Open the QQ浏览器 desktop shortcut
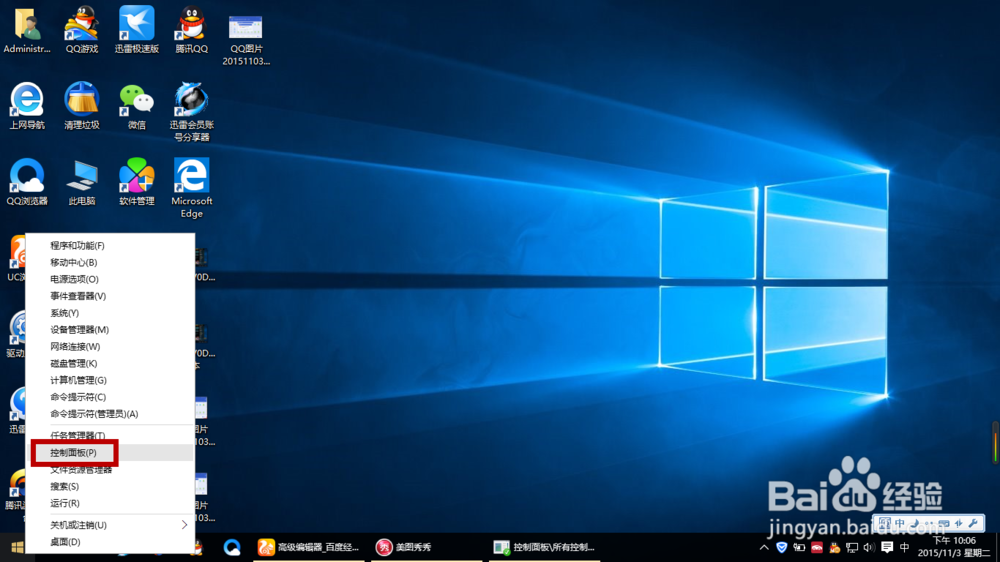Image resolution: width=1000 pixels, height=562 pixels. pos(27,182)
